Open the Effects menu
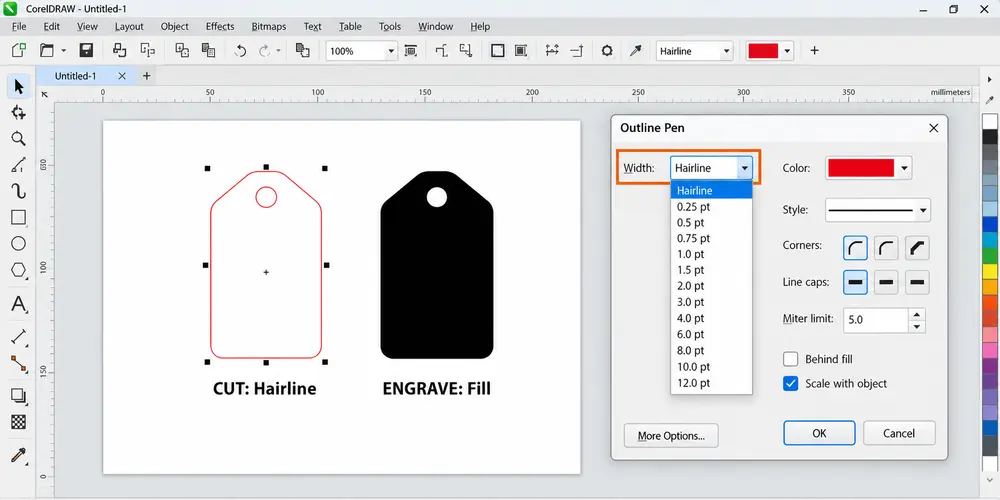 click(219, 26)
